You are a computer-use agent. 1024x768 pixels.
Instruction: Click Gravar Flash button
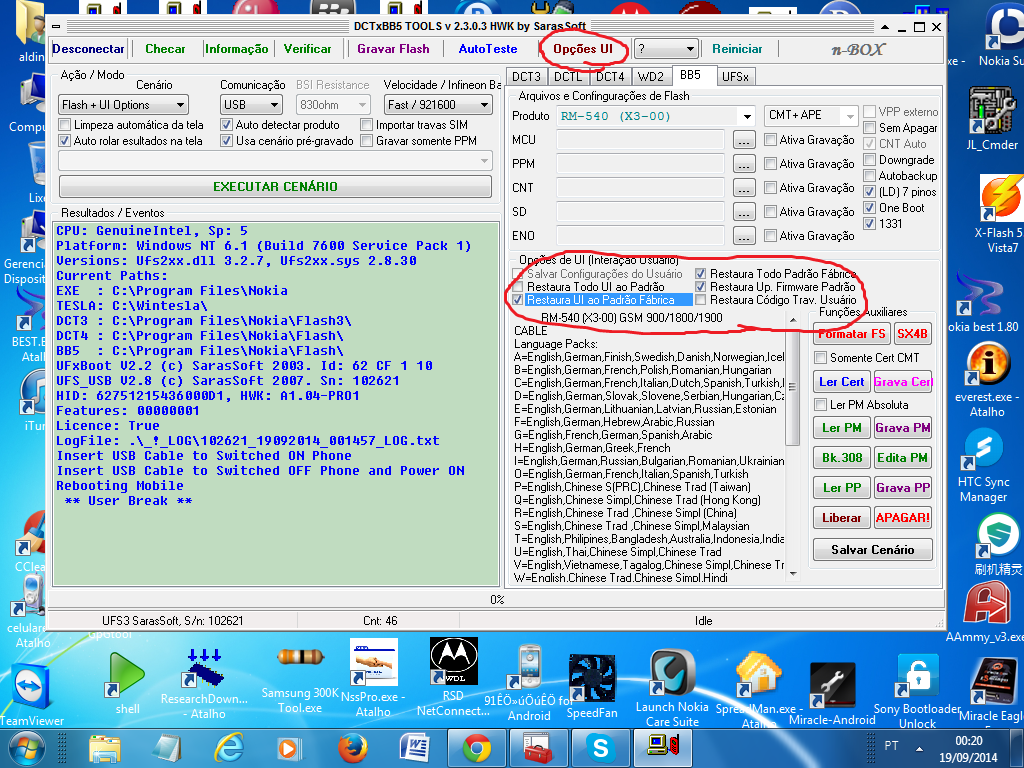click(x=393, y=49)
